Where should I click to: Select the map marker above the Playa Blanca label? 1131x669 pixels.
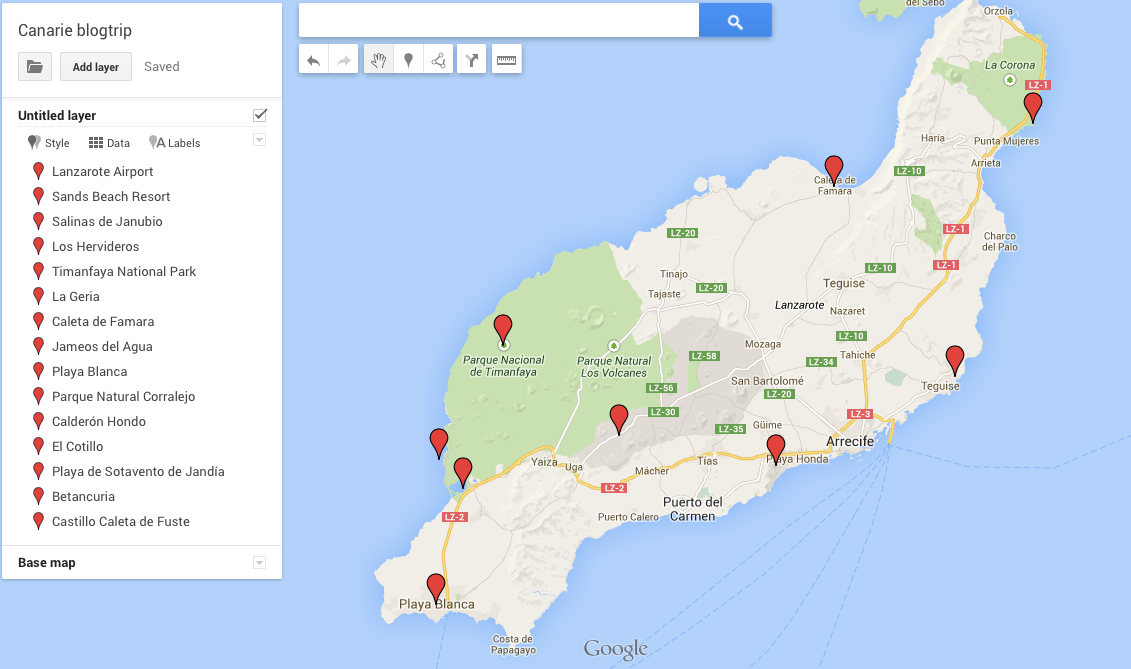pos(436,588)
